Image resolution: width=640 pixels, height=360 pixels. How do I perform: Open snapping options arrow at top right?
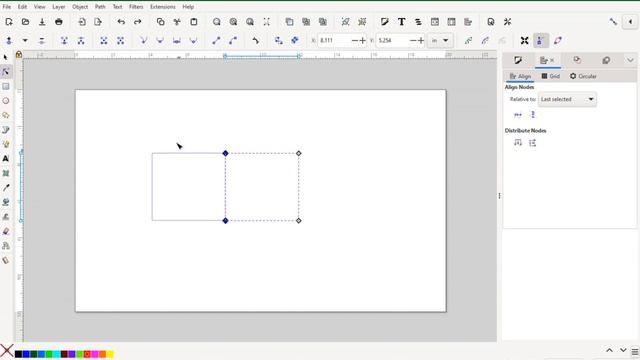tap(630, 22)
